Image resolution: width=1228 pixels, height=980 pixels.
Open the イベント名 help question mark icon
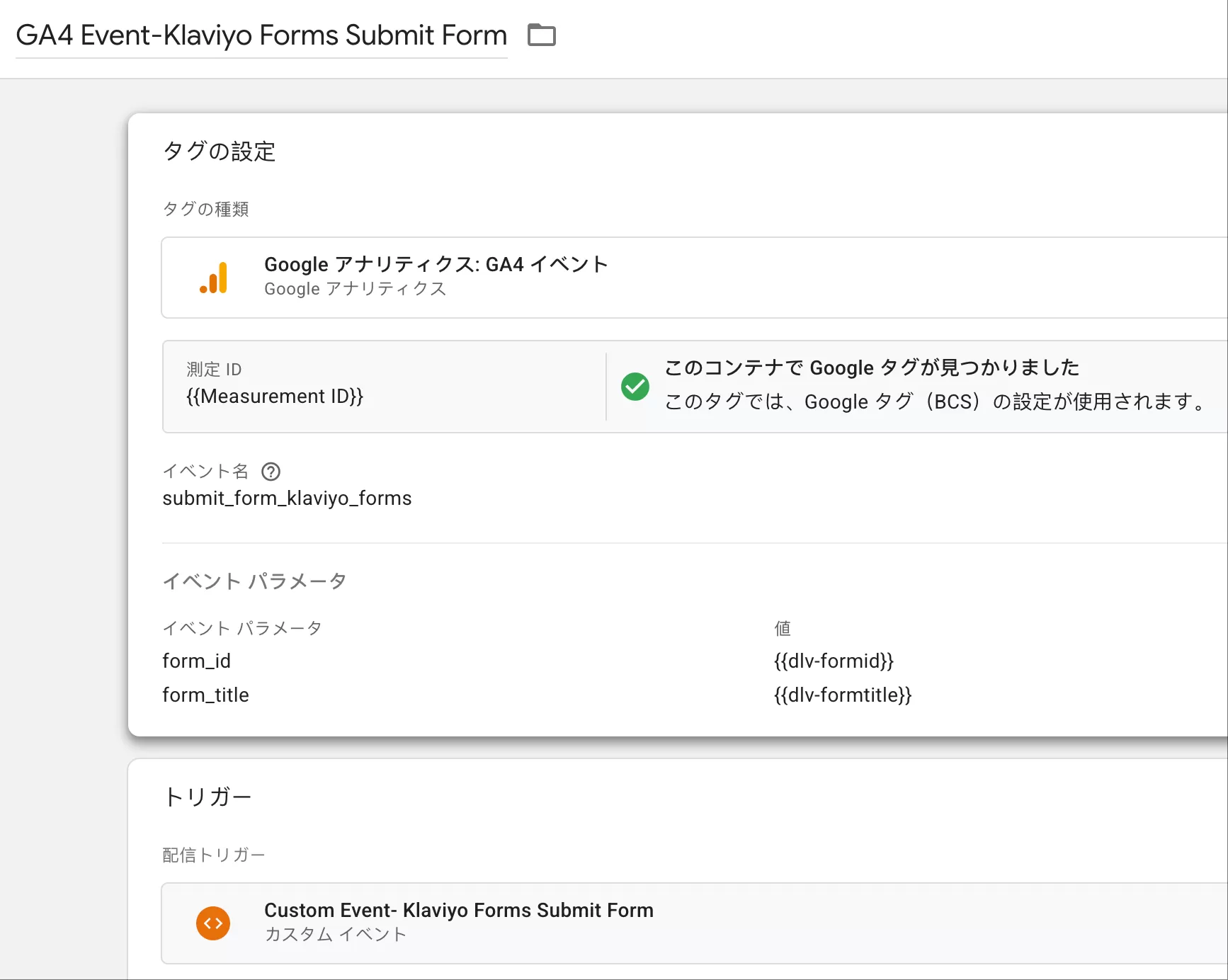click(x=271, y=472)
